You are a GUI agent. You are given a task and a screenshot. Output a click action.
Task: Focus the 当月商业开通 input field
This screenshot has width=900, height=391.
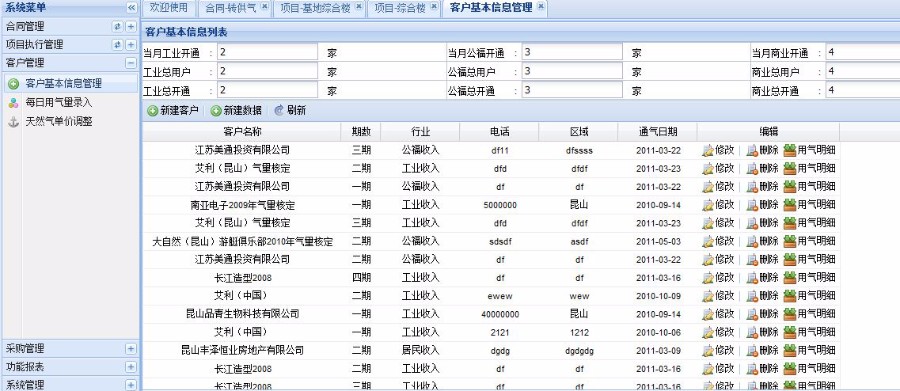(863, 52)
